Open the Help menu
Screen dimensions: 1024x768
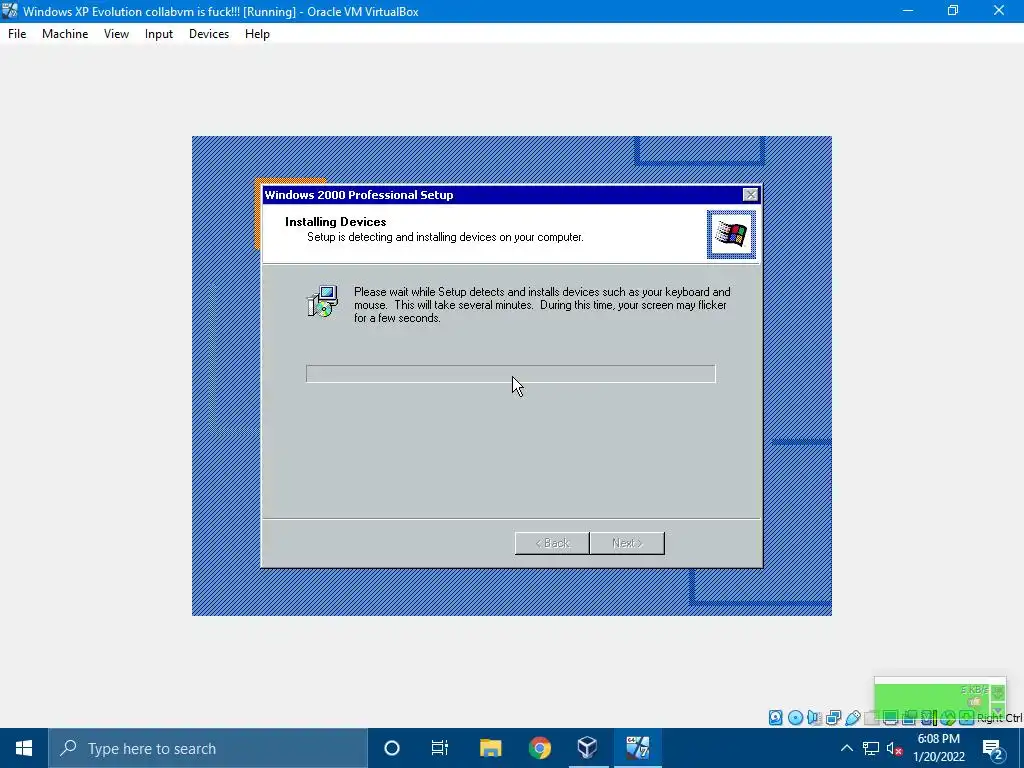(257, 34)
